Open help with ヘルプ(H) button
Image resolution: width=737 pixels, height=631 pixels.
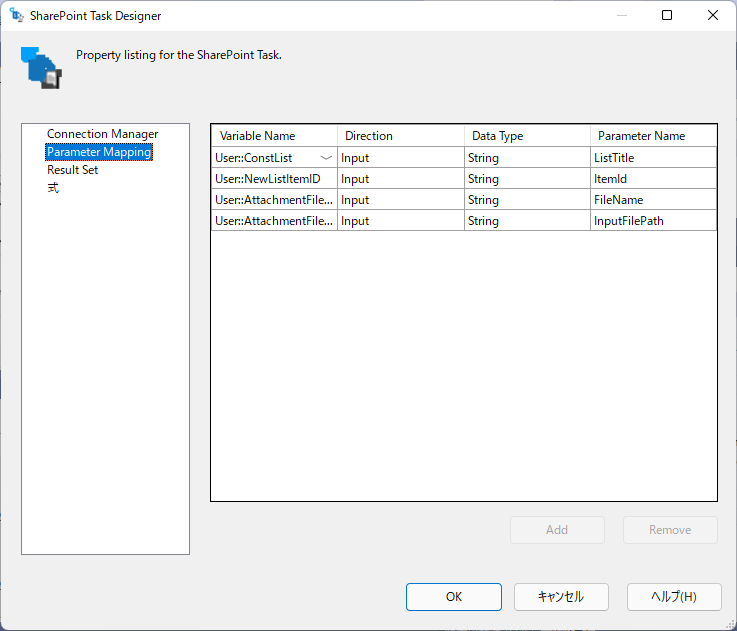click(x=674, y=597)
